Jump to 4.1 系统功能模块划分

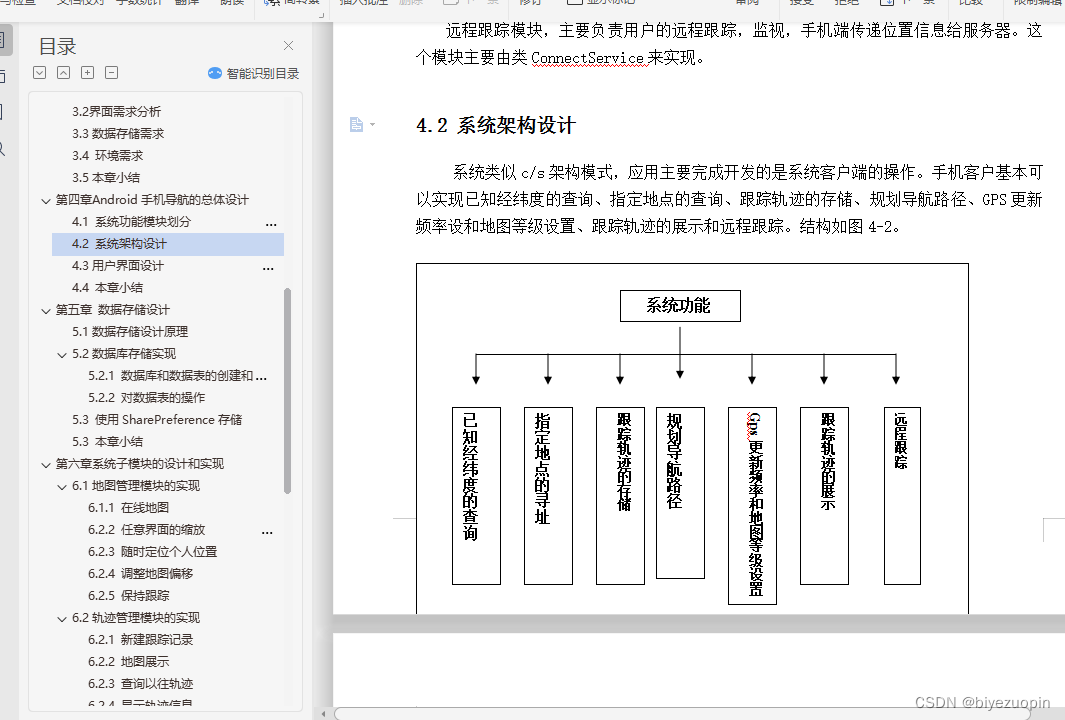[x=131, y=221]
